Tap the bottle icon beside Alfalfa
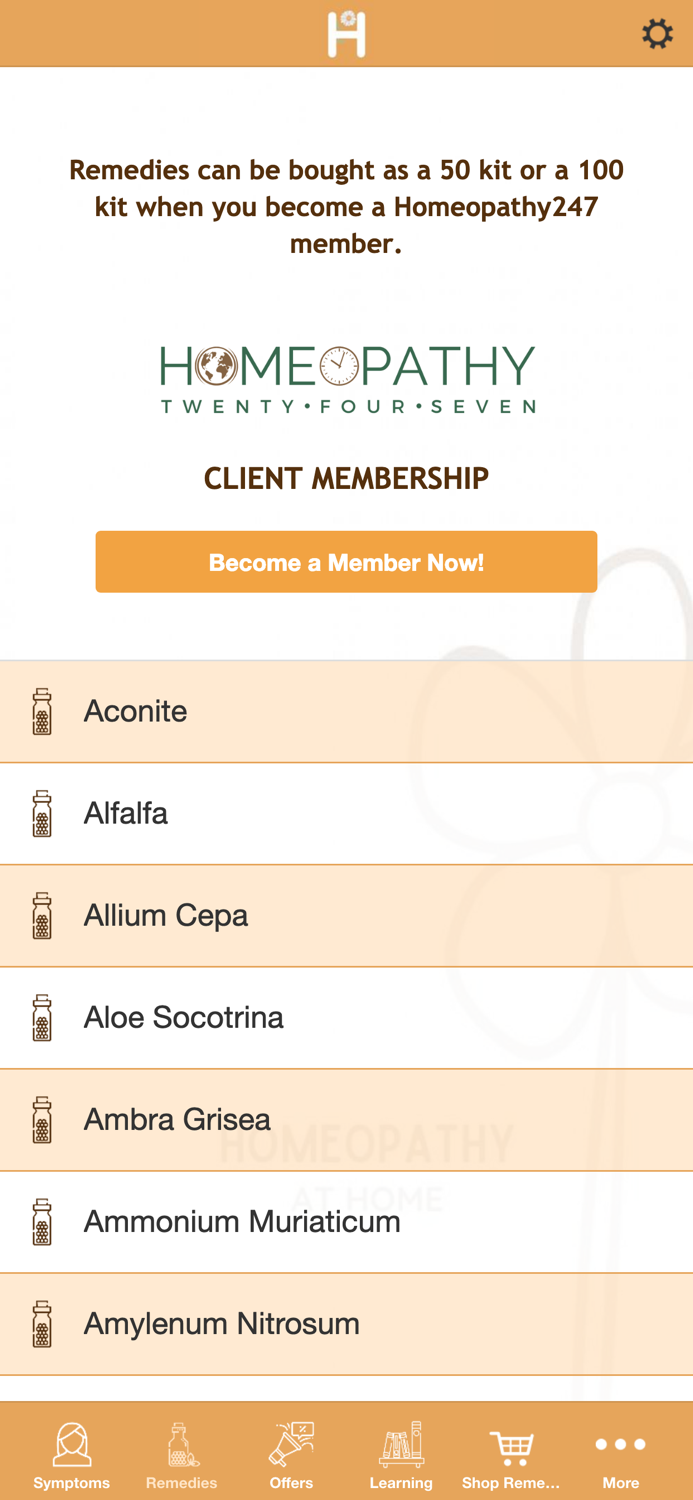This screenshot has height=1500, width=693. click(42, 814)
